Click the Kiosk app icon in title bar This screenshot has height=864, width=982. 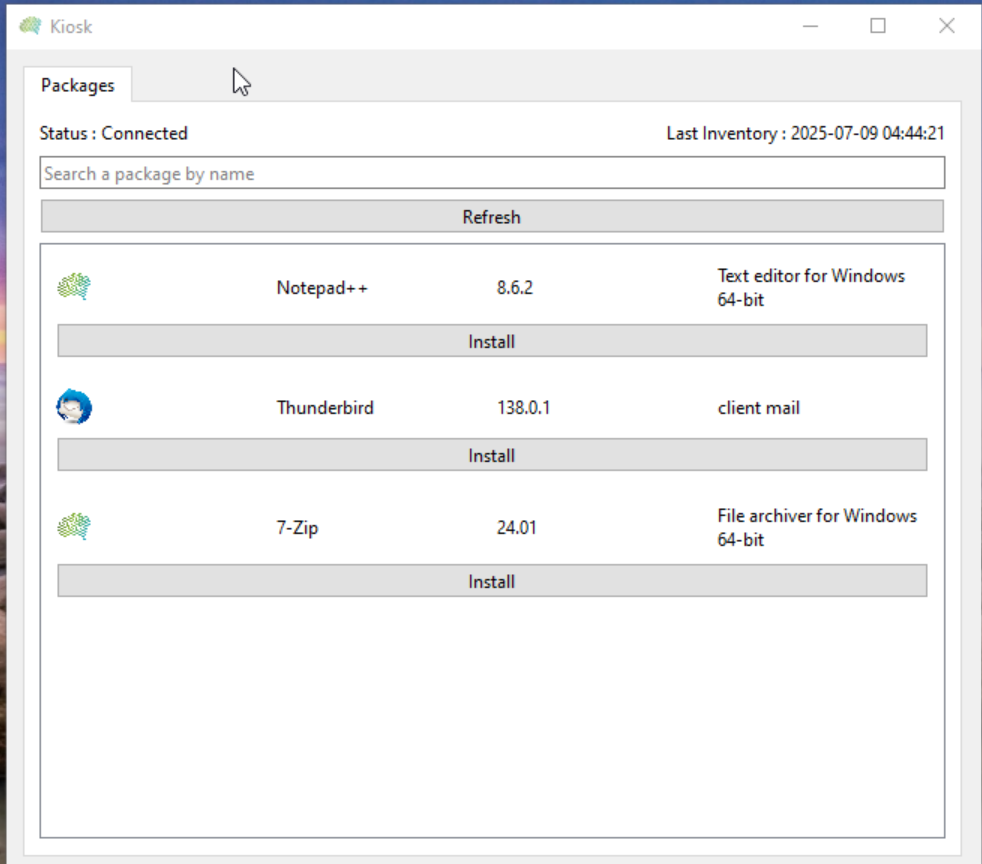(30, 26)
